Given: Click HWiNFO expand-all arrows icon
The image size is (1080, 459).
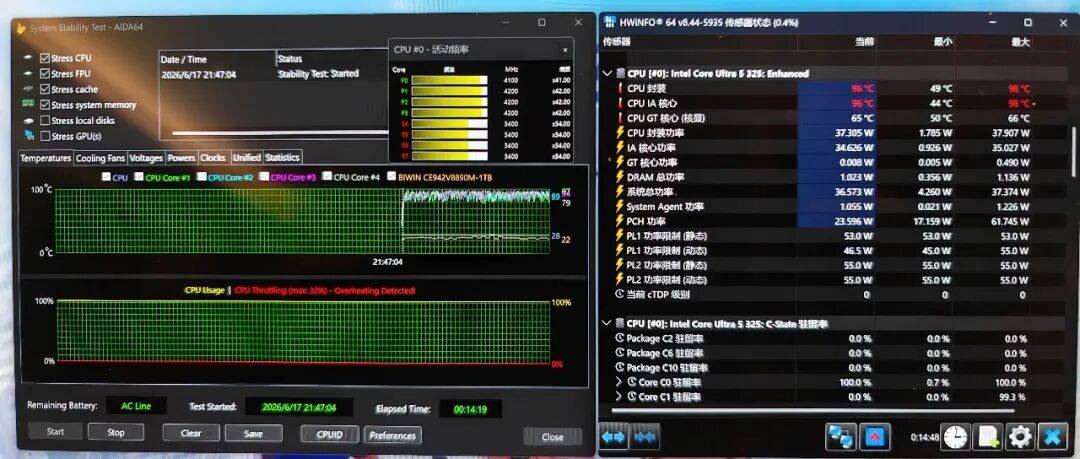Looking at the screenshot, I should click(614, 437).
